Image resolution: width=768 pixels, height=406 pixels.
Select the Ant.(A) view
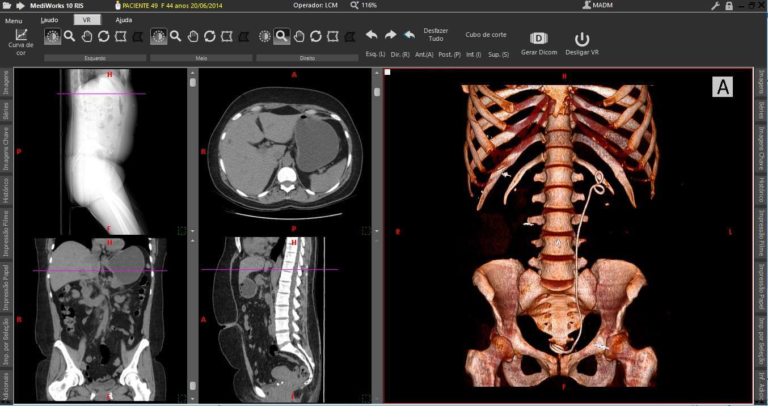click(424, 55)
